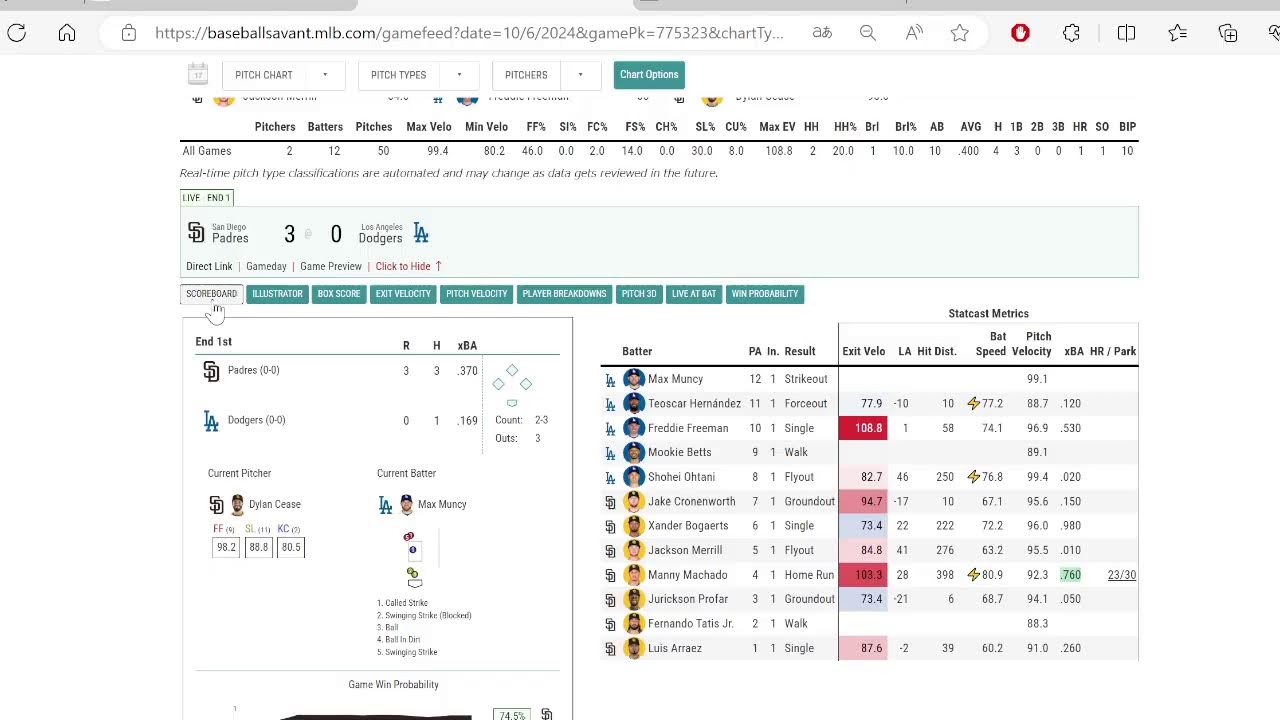Viewport: 1280px width, 720px height.
Task: Click Dylan Cease's headshot under Current Pitcher
Action: [238, 504]
